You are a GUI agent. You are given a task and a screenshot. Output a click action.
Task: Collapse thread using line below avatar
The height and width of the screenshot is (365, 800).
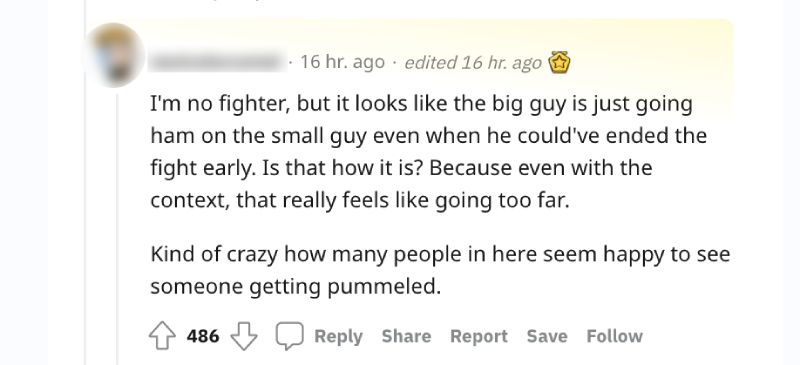point(118,229)
